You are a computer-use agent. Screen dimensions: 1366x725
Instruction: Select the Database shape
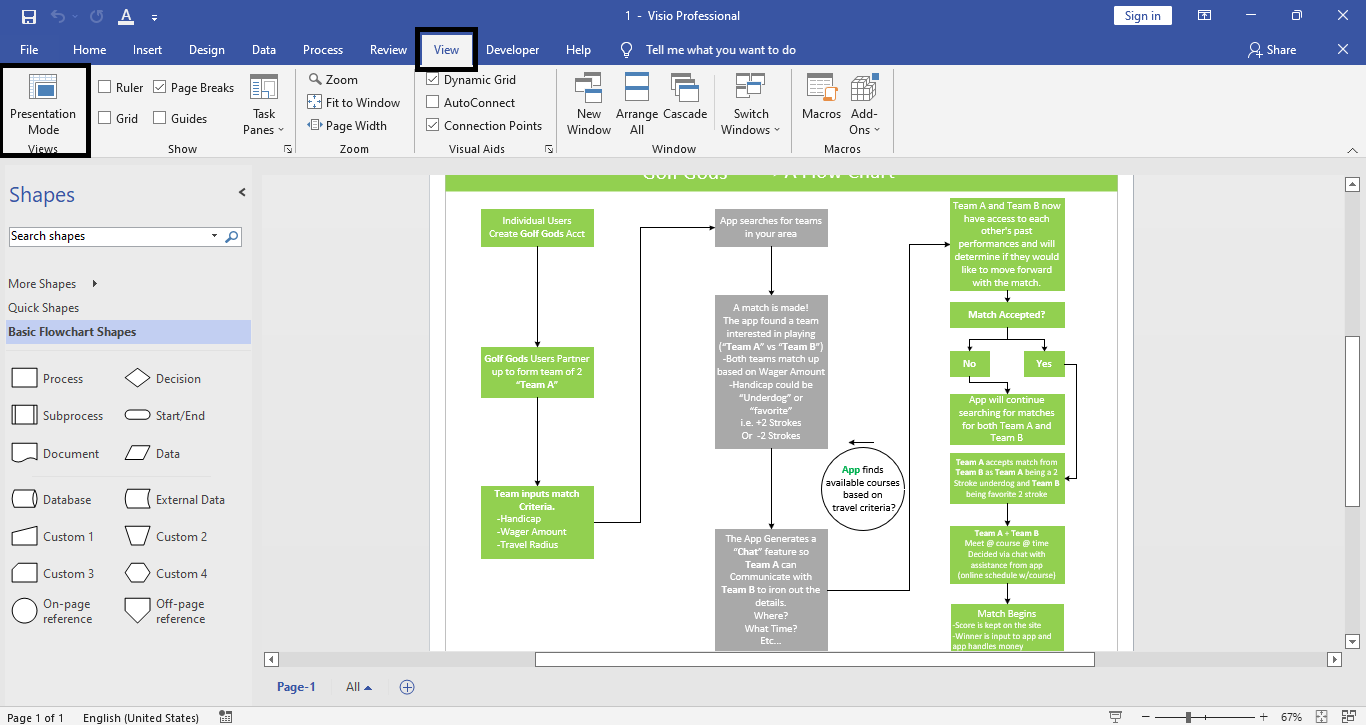click(52, 500)
